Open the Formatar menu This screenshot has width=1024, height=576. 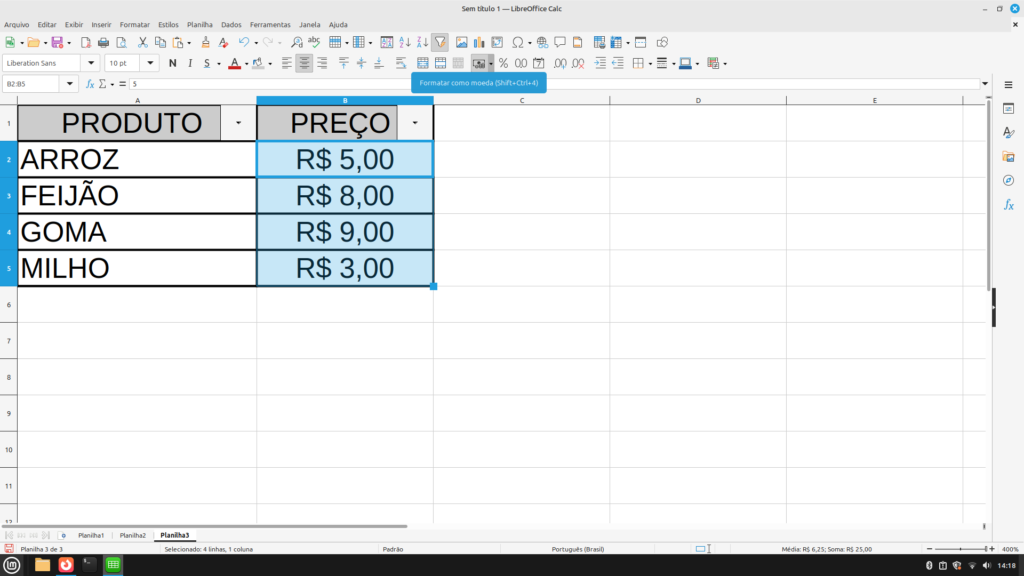tap(134, 24)
